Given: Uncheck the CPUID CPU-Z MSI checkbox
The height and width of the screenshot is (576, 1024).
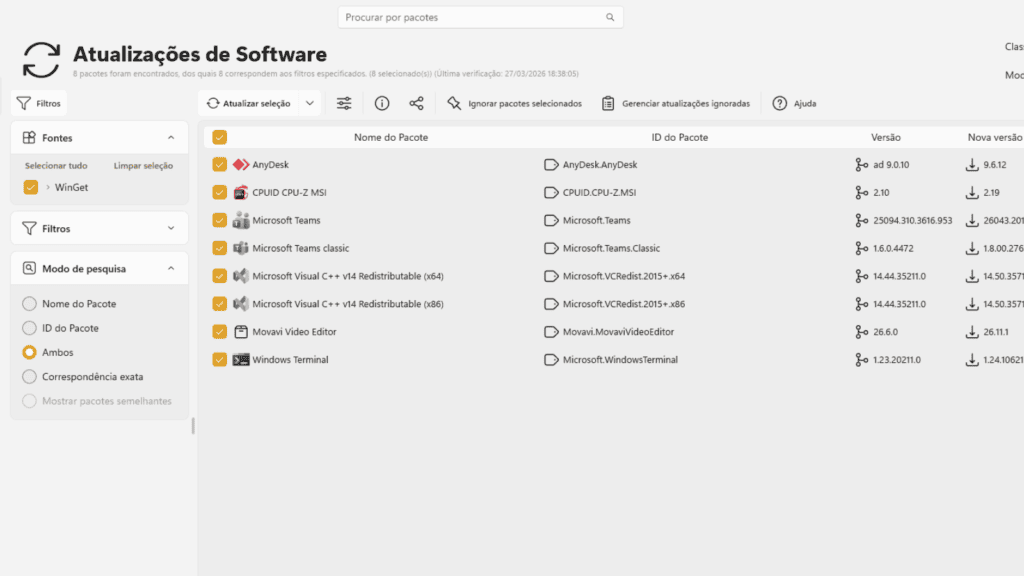Looking at the screenshot, I should click(219, 193).
